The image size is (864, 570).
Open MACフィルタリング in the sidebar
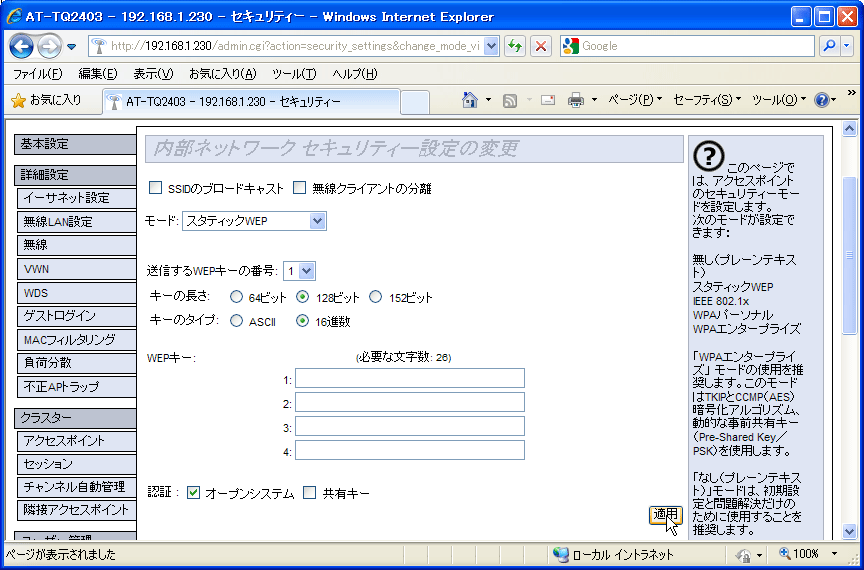click(75, 340)
